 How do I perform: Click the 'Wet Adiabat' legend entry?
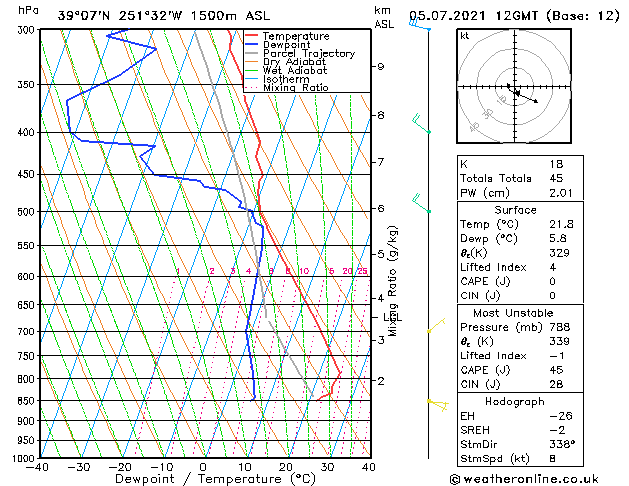click(x=295, y=71)
